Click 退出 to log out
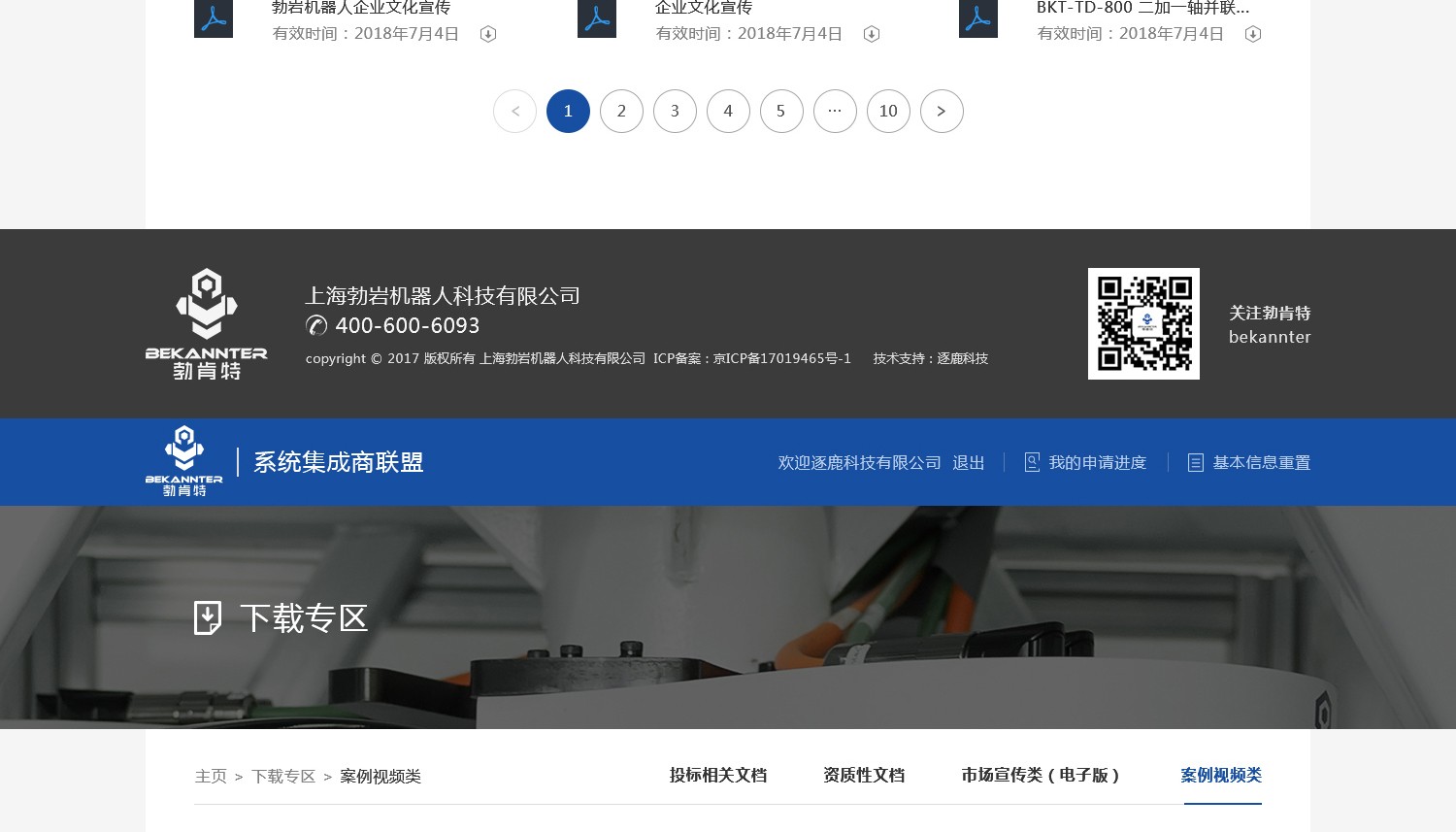 click(x=968, y=462)
